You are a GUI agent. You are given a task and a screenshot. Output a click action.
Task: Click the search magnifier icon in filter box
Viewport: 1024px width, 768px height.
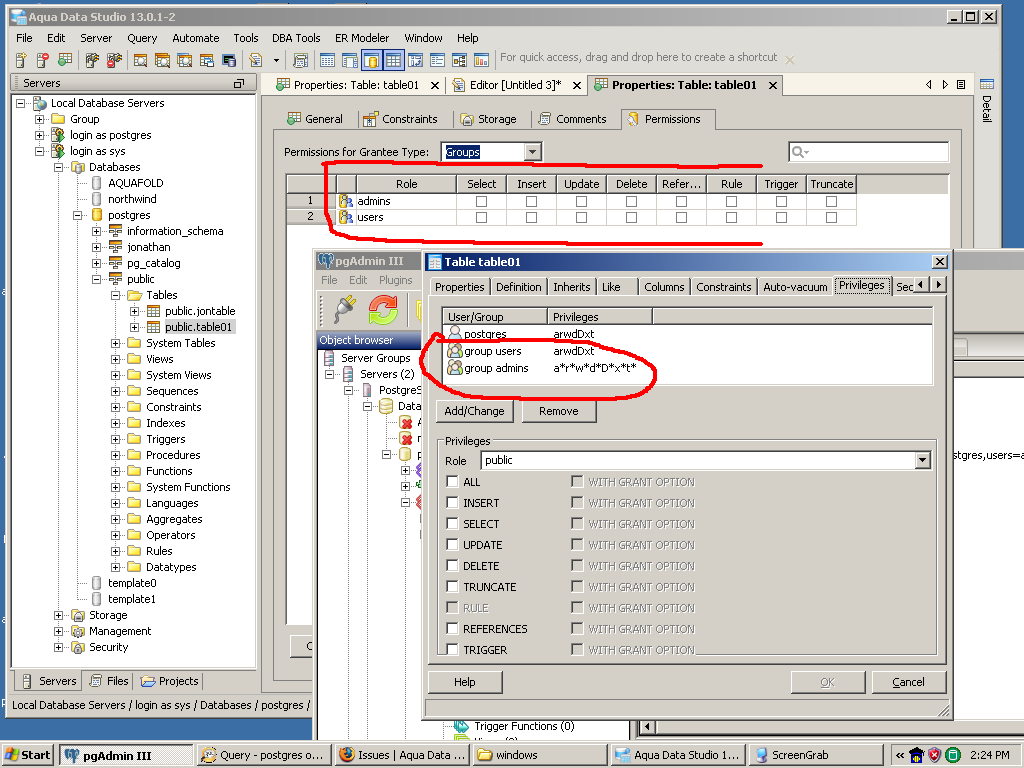[x=799, y=152]
